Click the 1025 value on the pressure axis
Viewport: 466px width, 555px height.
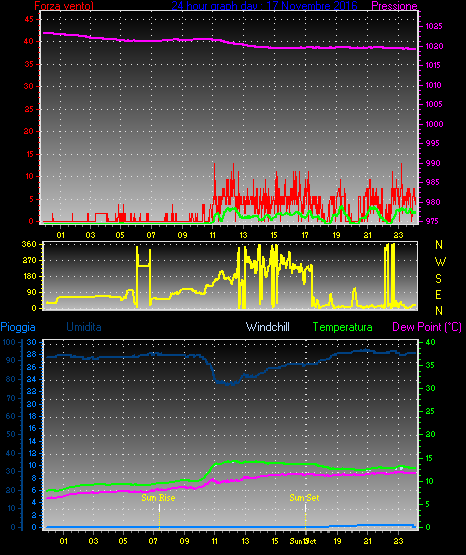[x=433, y=26]
